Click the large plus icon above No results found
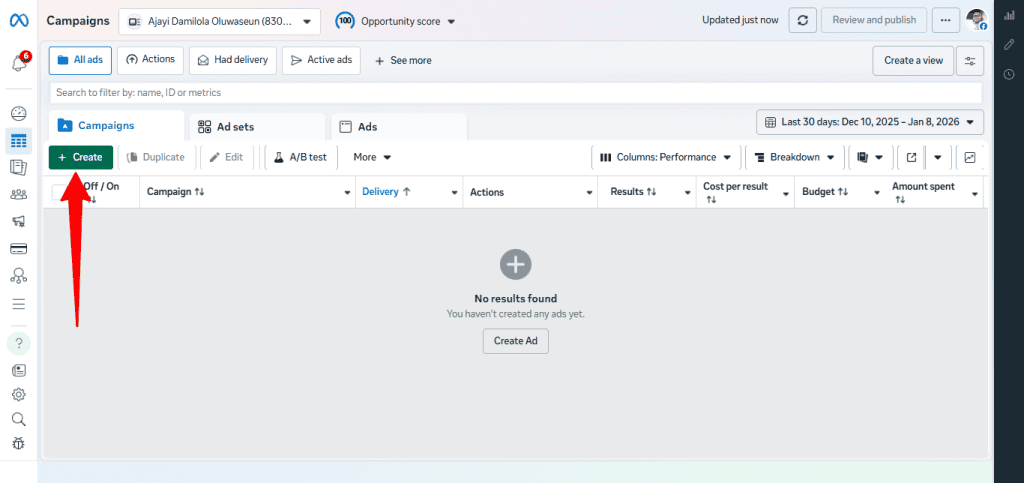This screenshot has width=1024, height=483. [516, 264]
